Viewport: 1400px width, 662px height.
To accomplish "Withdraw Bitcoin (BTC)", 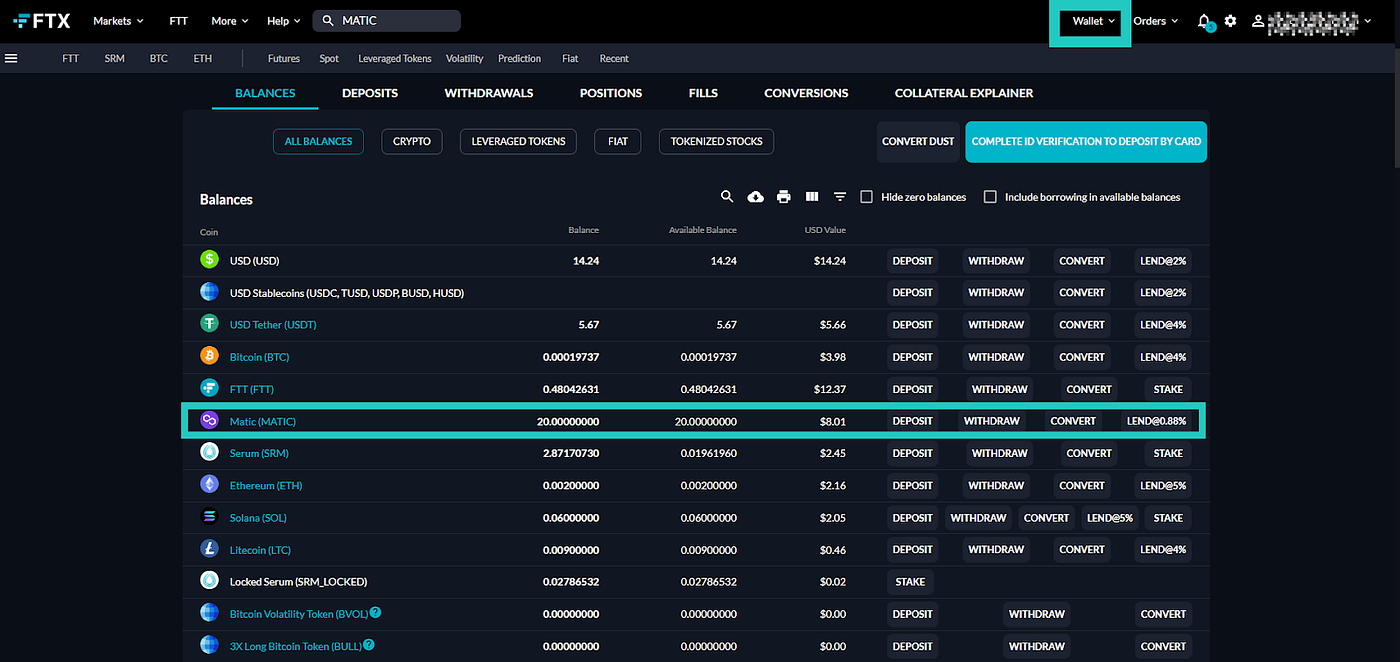I will click(996, 357).
